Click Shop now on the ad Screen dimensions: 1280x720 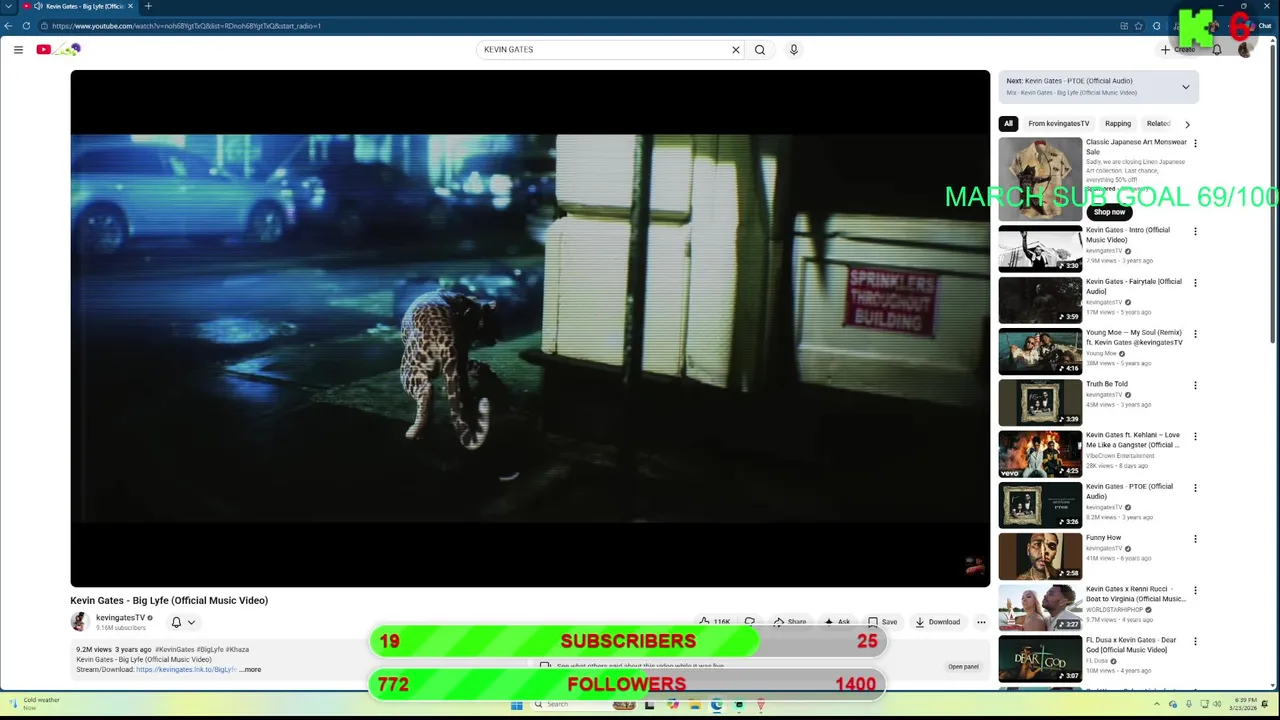coord(1109,212)
